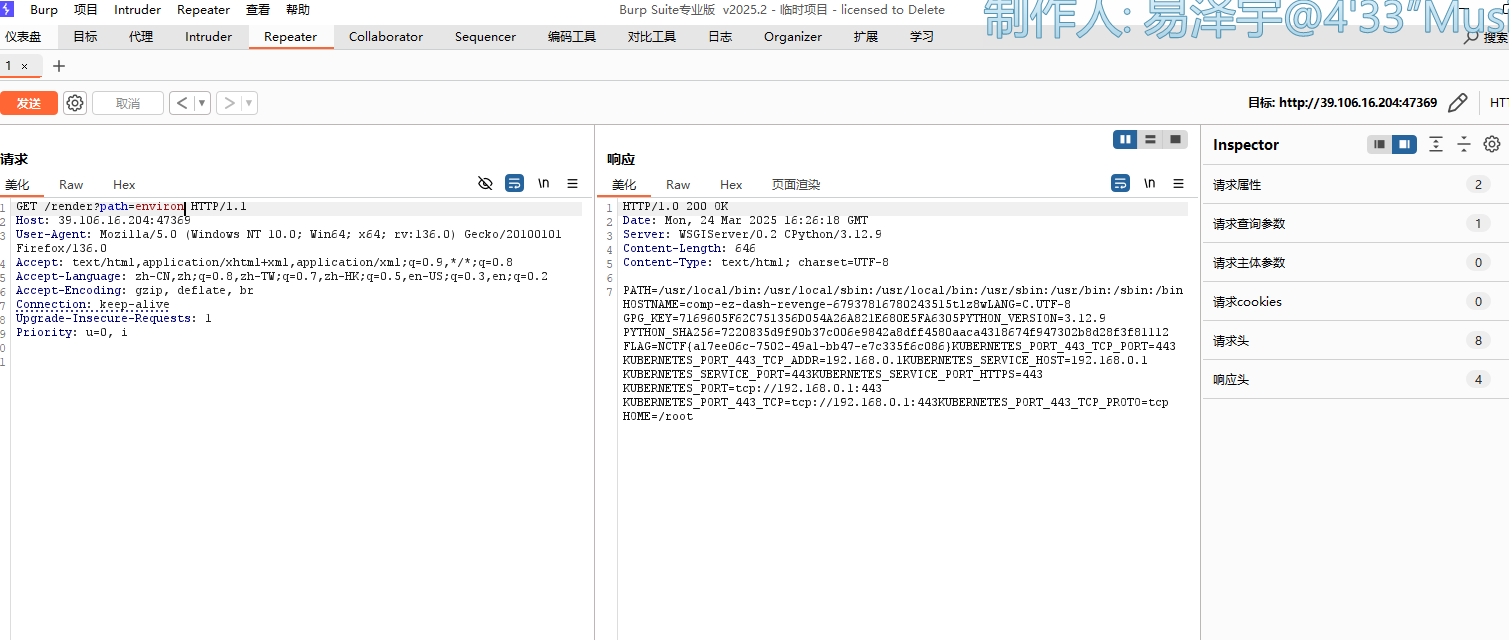1509x640 pixels.
Task: Switch Inspector to docked panel layout icon
Action: point(1405,144)
